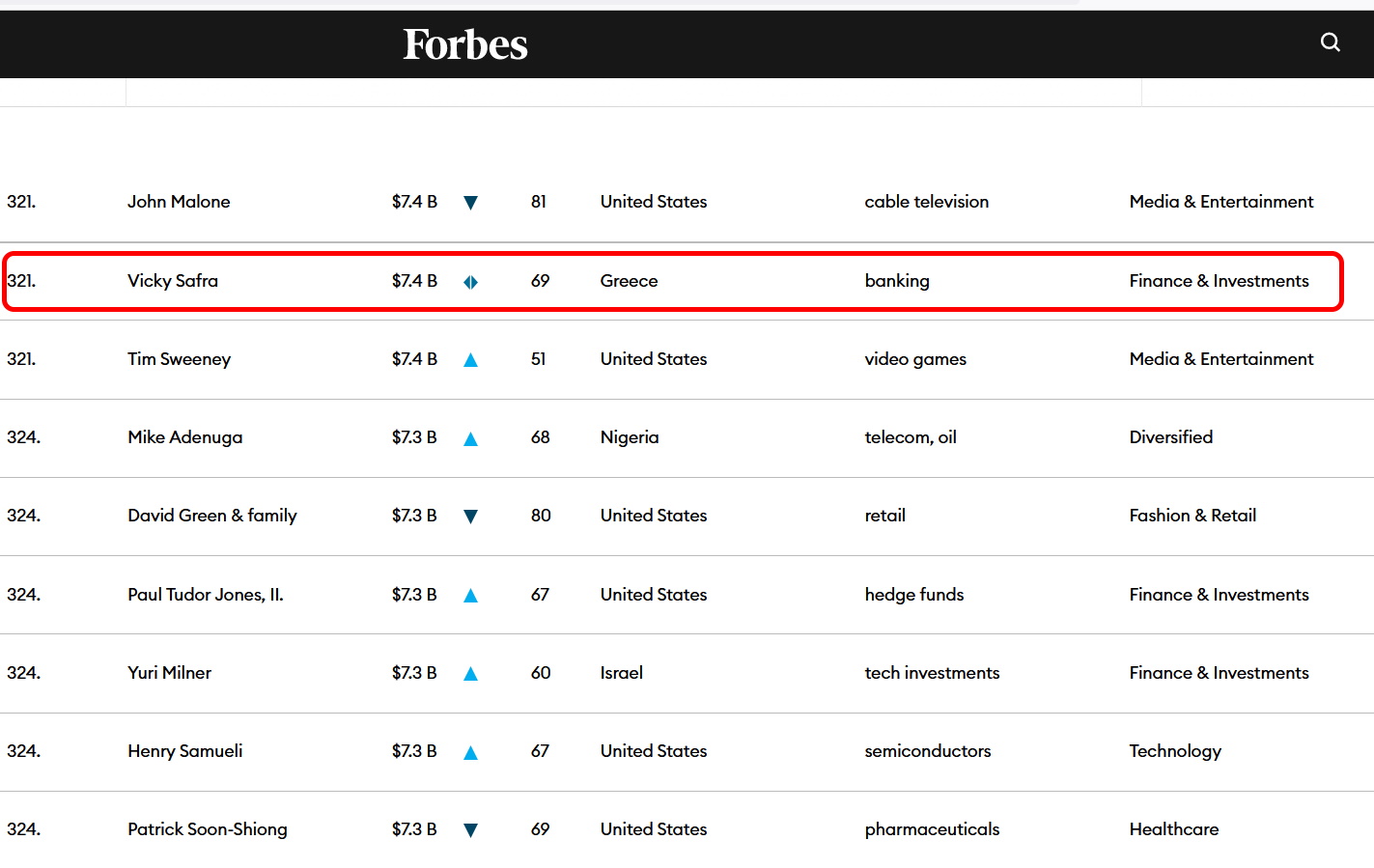Click age 81 in John Malone's row

tap(539, 202)
